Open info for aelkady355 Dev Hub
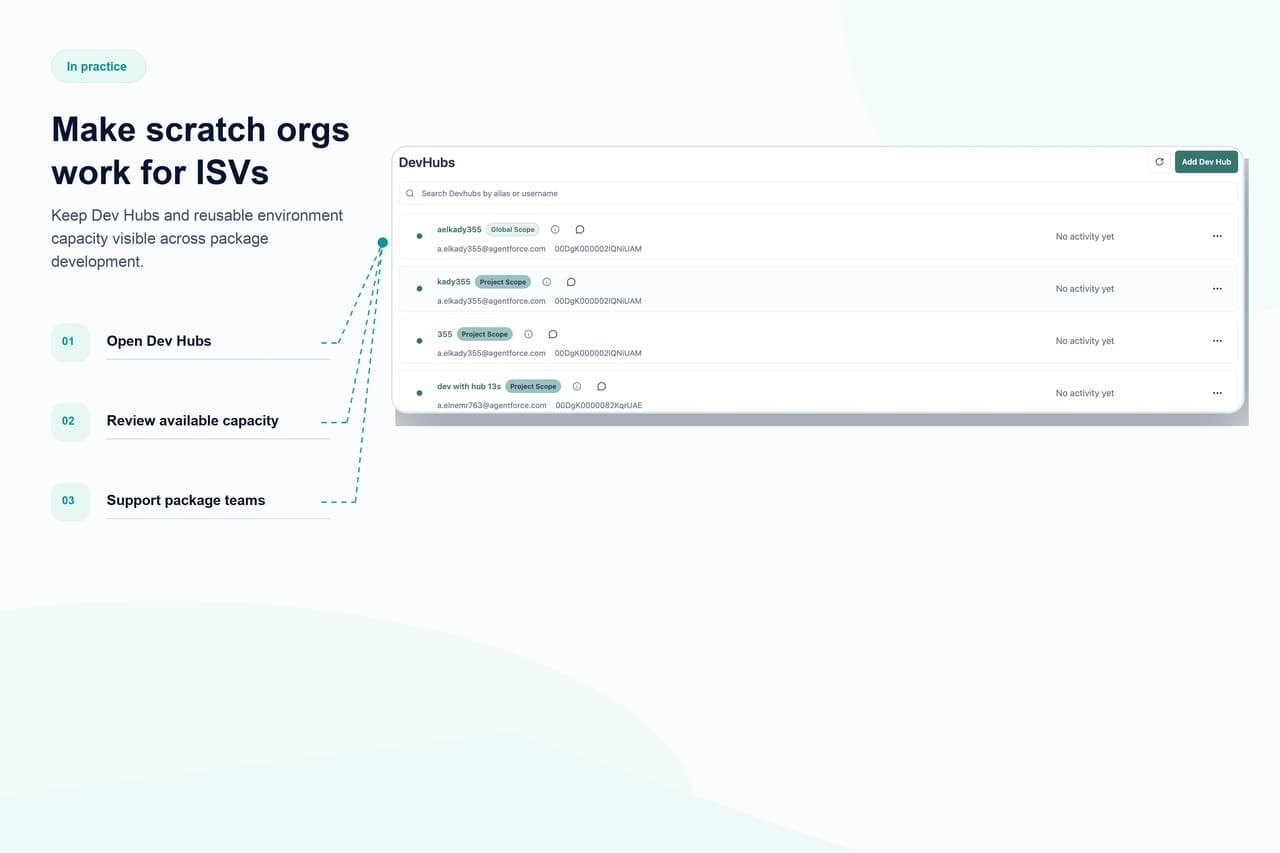This screenshot has height=853, width=1280. click(x=555, y=230)
